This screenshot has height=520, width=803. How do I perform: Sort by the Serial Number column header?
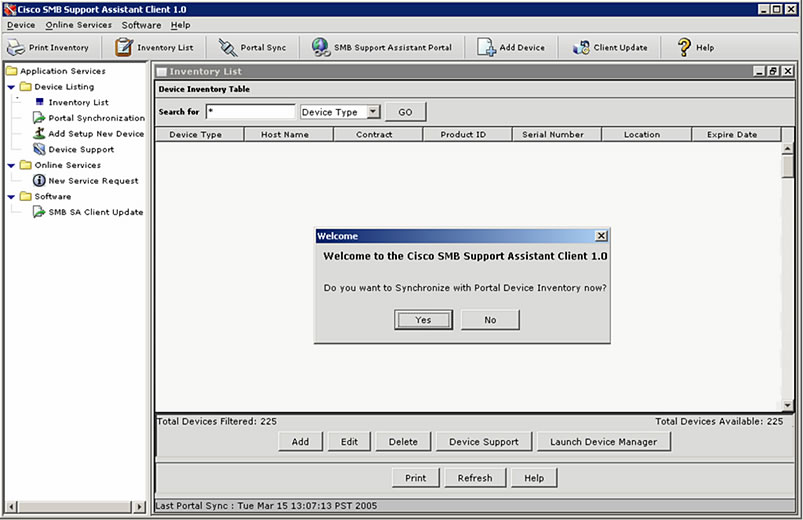click(557, 134)
